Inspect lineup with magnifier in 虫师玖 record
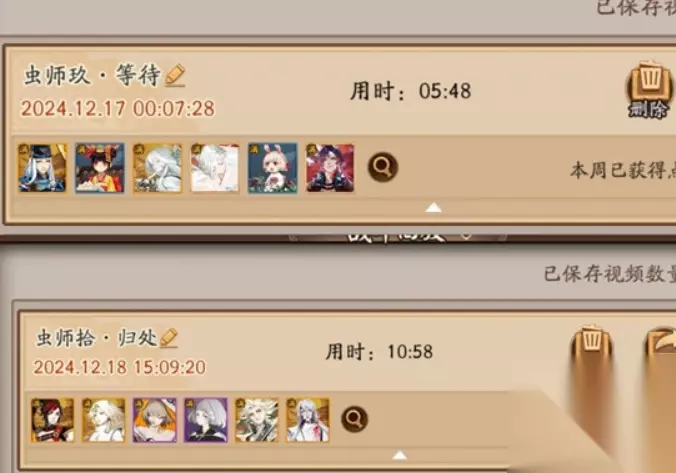 383,167
